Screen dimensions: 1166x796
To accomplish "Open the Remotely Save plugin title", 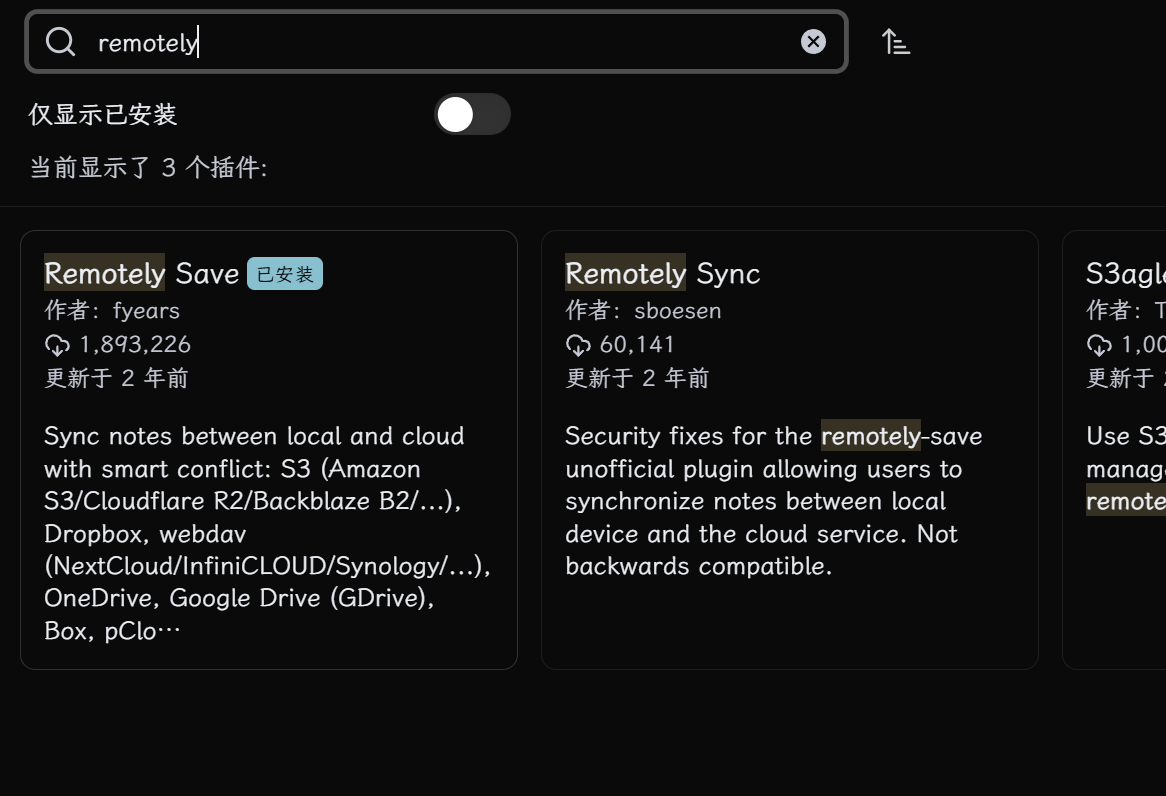I will point(141,274).
